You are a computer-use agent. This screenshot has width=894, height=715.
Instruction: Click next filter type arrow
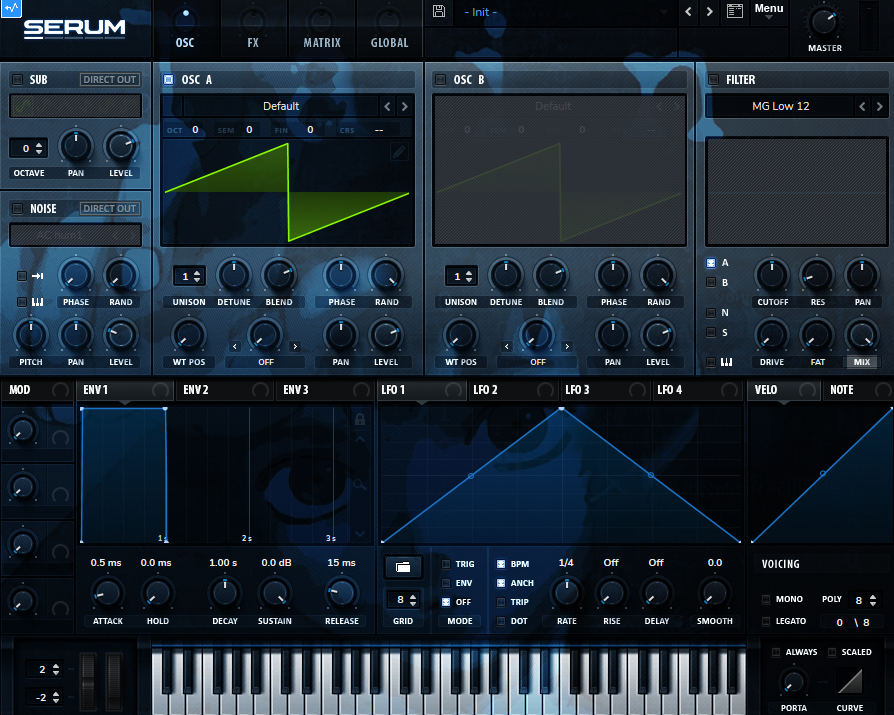point(880,107)
